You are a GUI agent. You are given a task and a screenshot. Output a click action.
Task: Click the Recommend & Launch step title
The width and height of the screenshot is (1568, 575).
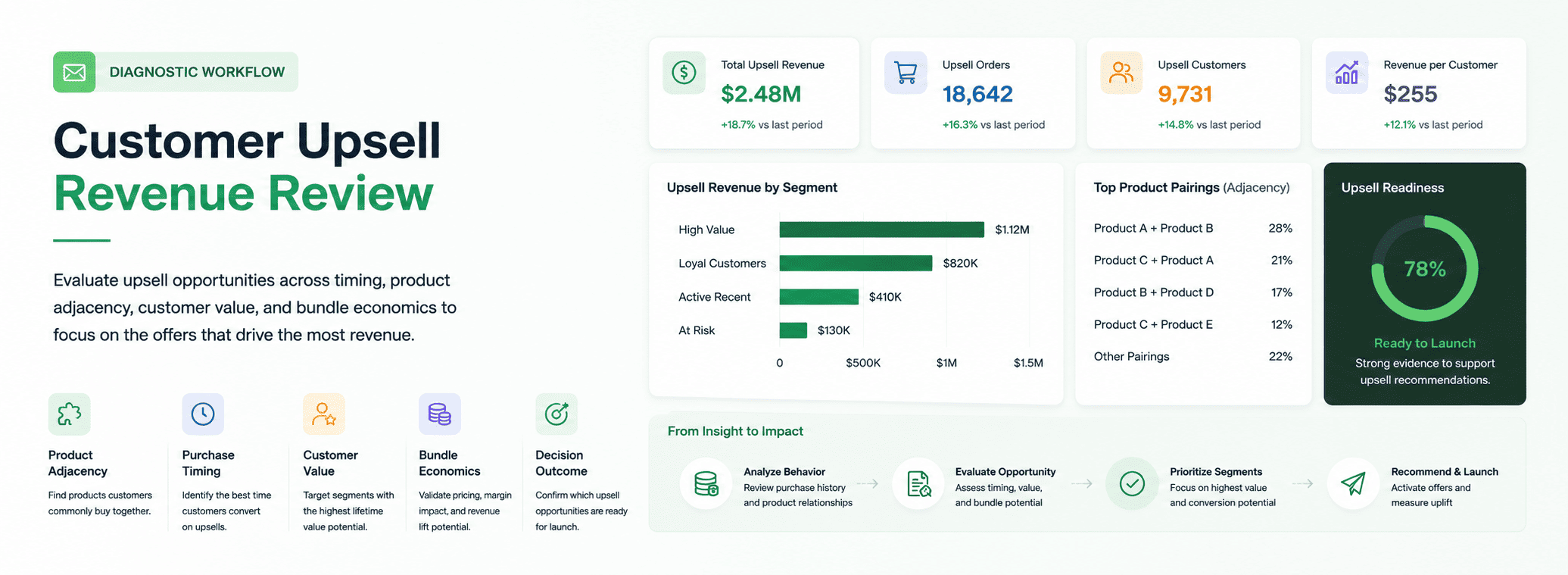pos(1445,471)
